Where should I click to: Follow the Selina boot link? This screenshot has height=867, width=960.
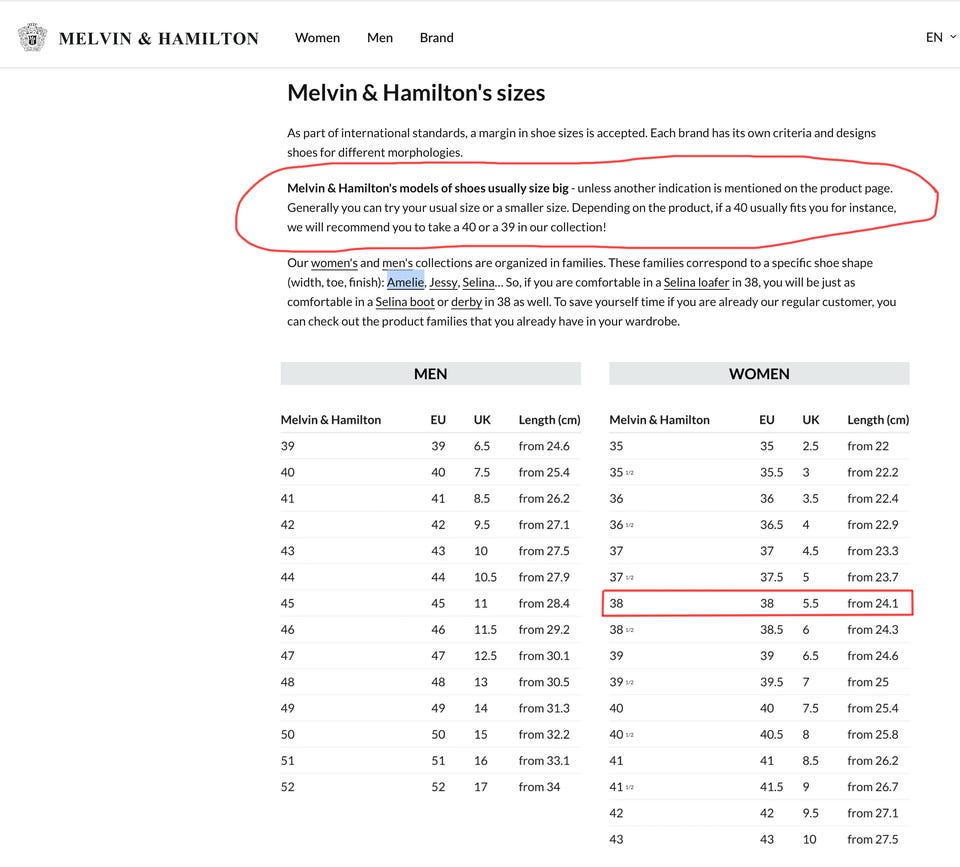pyautogui.click(x=405, y=302)
